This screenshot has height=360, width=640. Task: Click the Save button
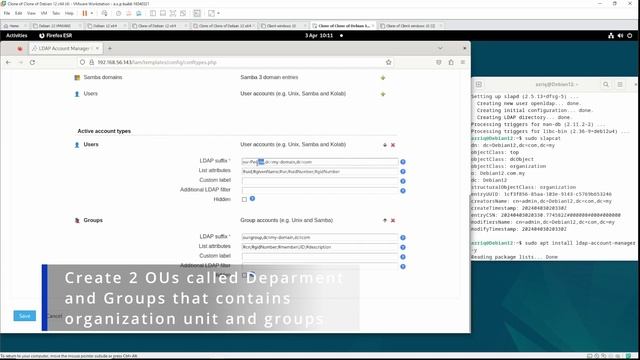tap(24, 316)
